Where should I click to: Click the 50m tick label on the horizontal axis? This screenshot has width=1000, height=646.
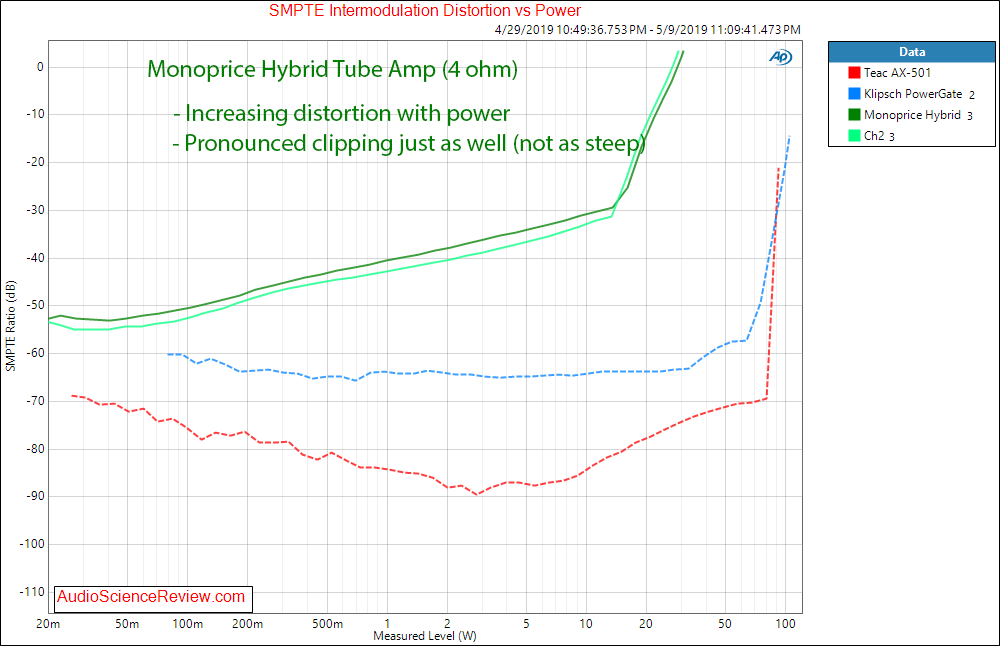tap(127, 624)
